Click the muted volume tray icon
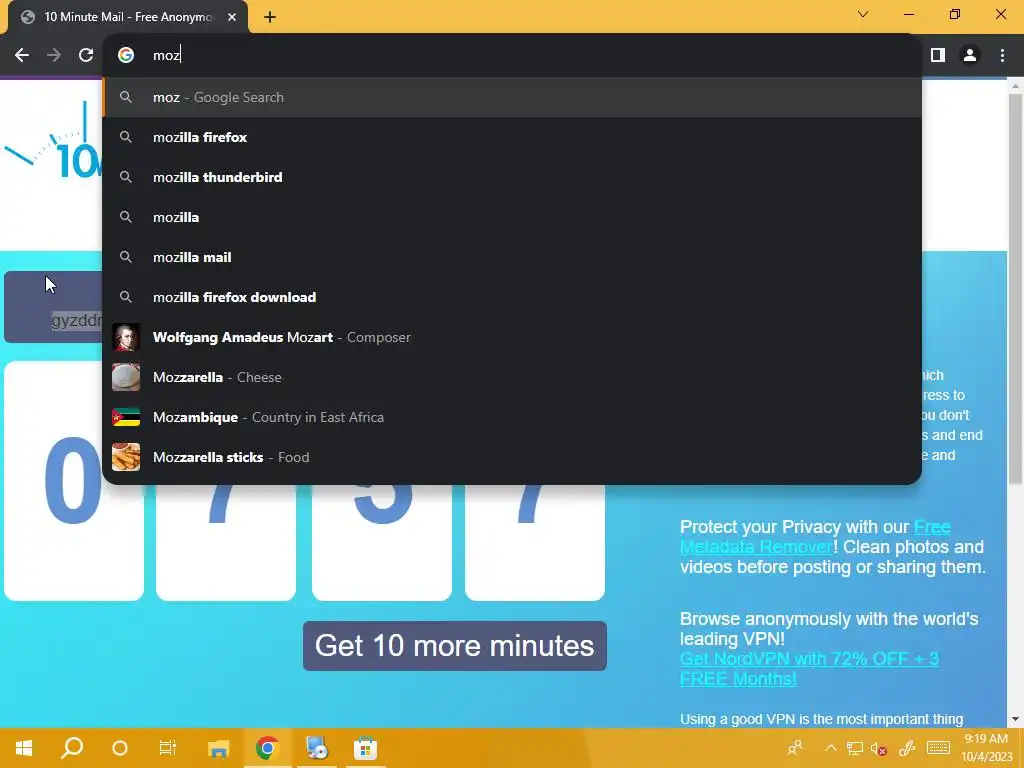The height and width of the screenshot is (768, 1024). pos(878,748)
